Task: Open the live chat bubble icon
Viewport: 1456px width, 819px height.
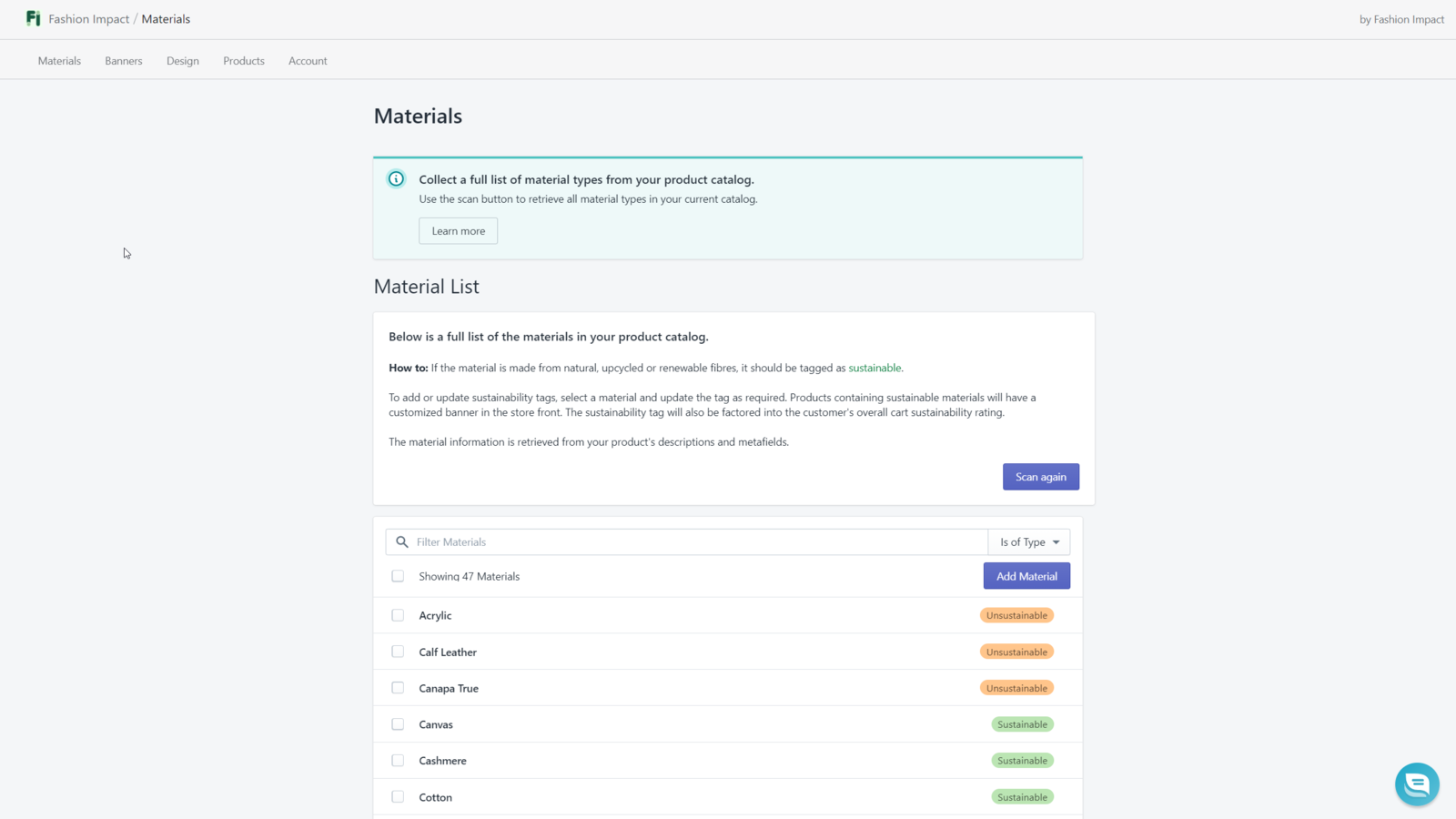Action: pos(1417,784)
